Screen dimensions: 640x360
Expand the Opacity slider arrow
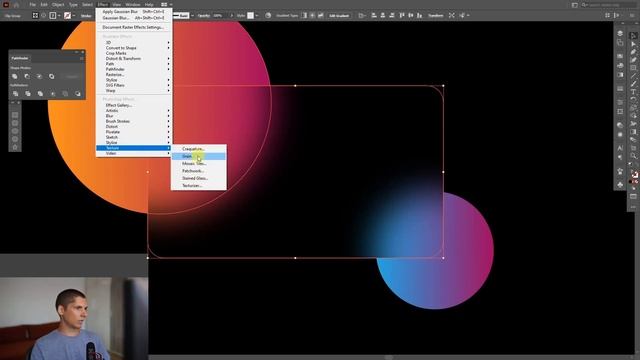click(x=231, y=16)
